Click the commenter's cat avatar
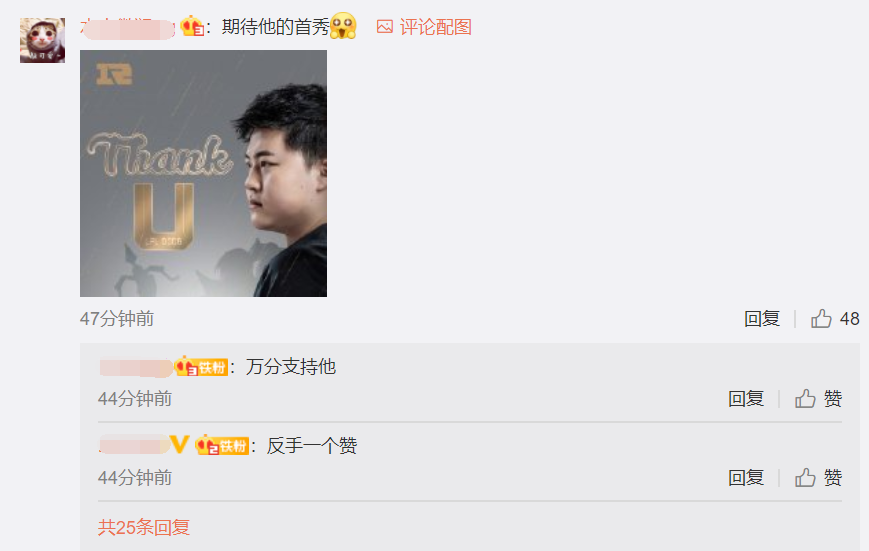 tap(42, 40)
